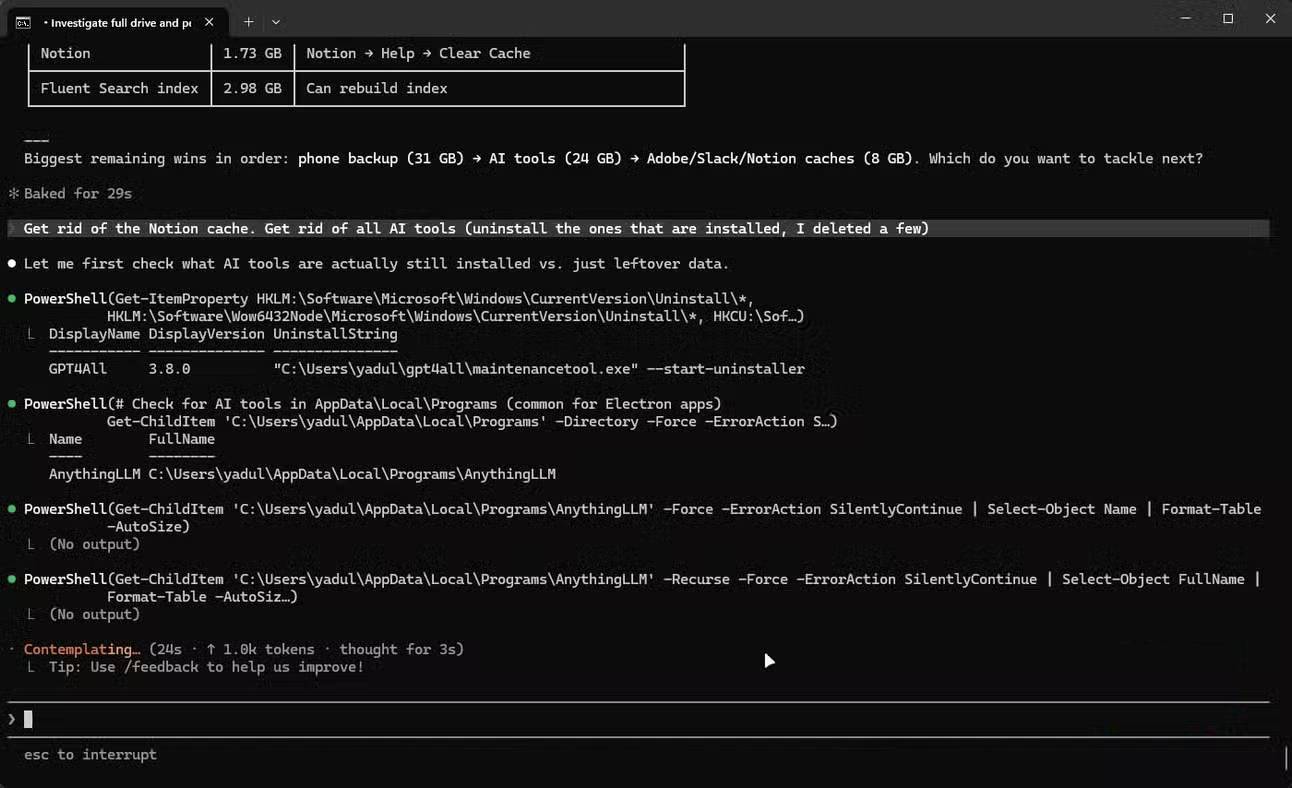Maximize the terminal window
1292x788 pixels.
1228,19
